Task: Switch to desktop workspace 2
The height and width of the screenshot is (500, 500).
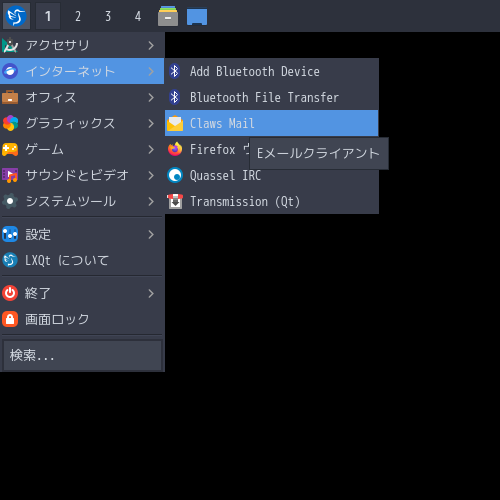Action: point(78,16)
